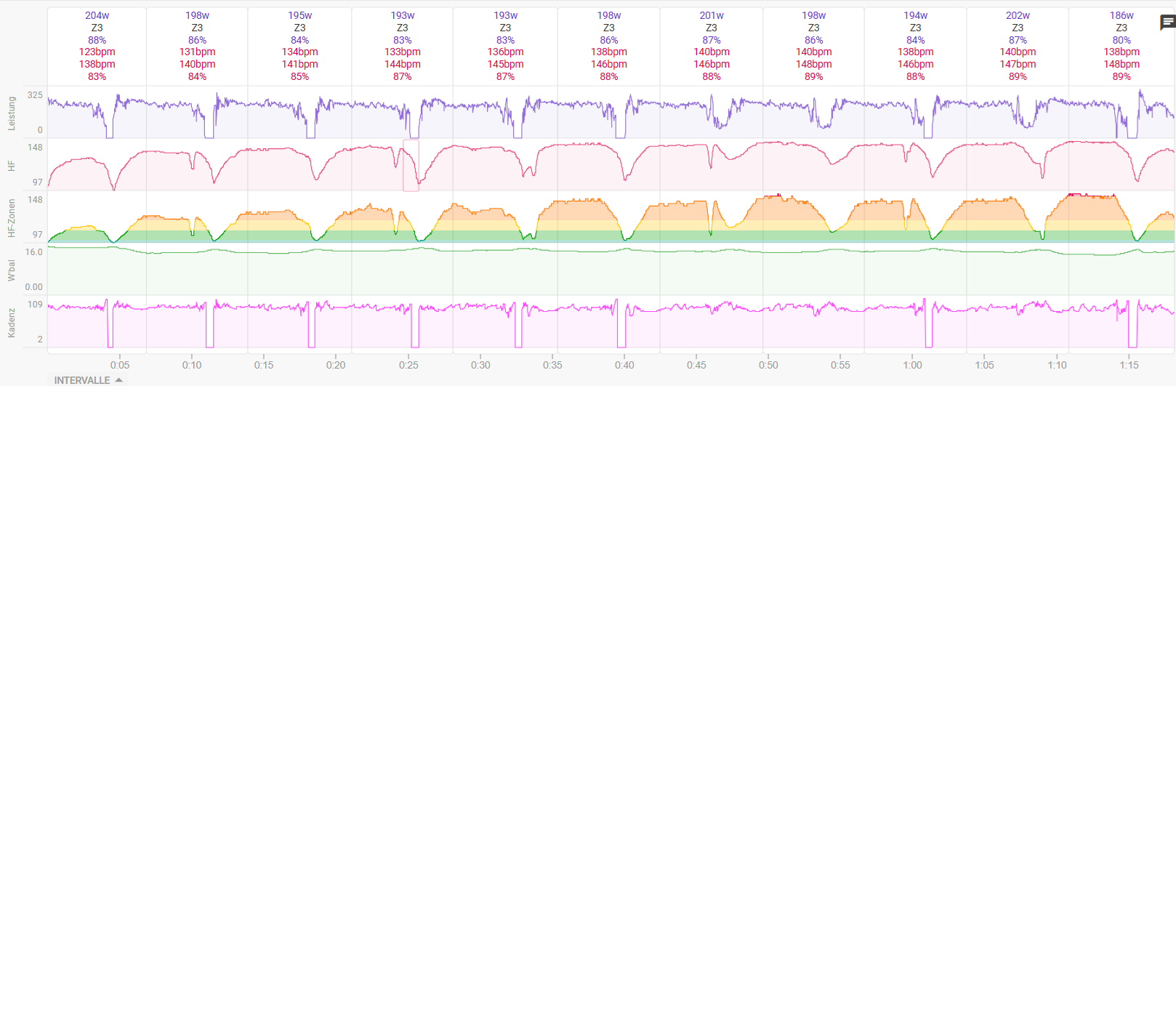Select the 201w interval header
This screenshot has width=1176, height=1009.
[x=712, y=15]
